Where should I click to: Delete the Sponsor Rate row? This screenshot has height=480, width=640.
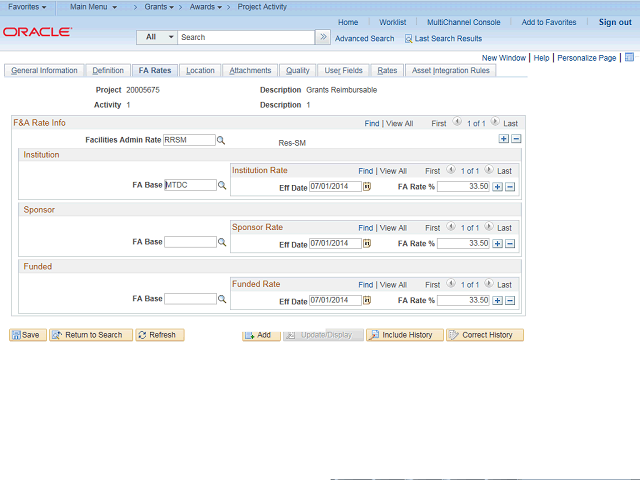pos(510,244)
